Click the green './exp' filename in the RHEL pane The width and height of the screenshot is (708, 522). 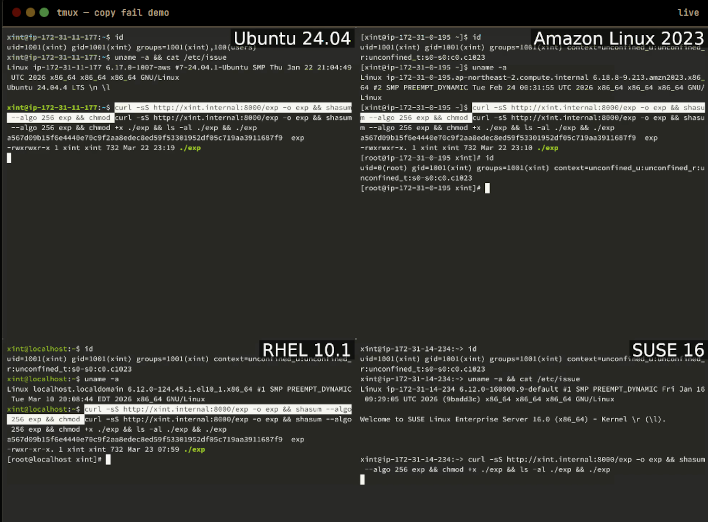194,449
